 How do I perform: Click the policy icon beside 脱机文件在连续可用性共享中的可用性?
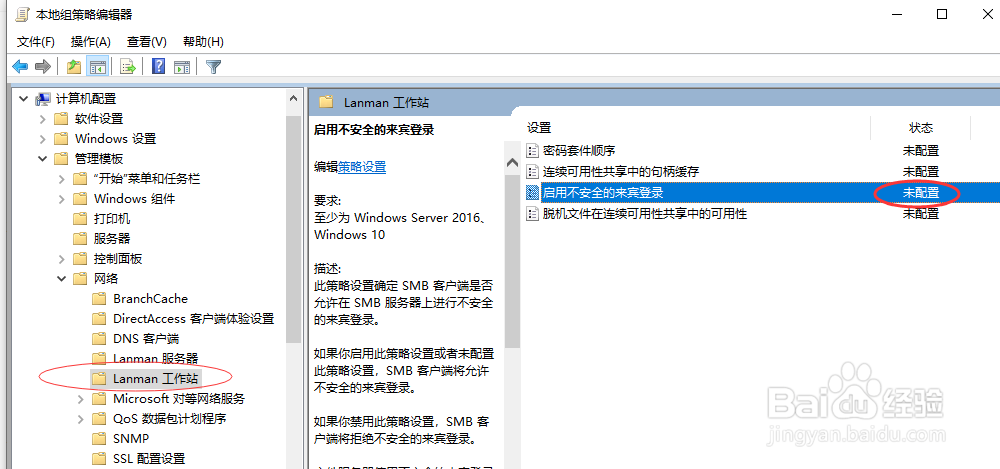pyautogui.click(x=533, y=213)
